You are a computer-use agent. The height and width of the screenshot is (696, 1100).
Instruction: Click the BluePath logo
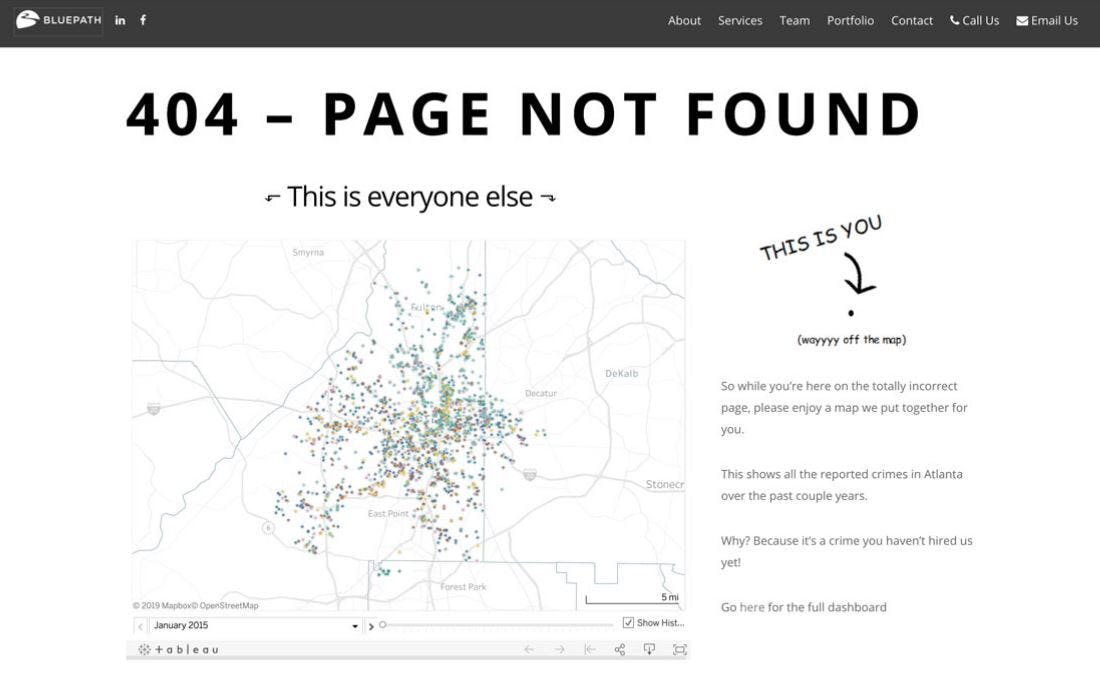click(x=58, y=20)
